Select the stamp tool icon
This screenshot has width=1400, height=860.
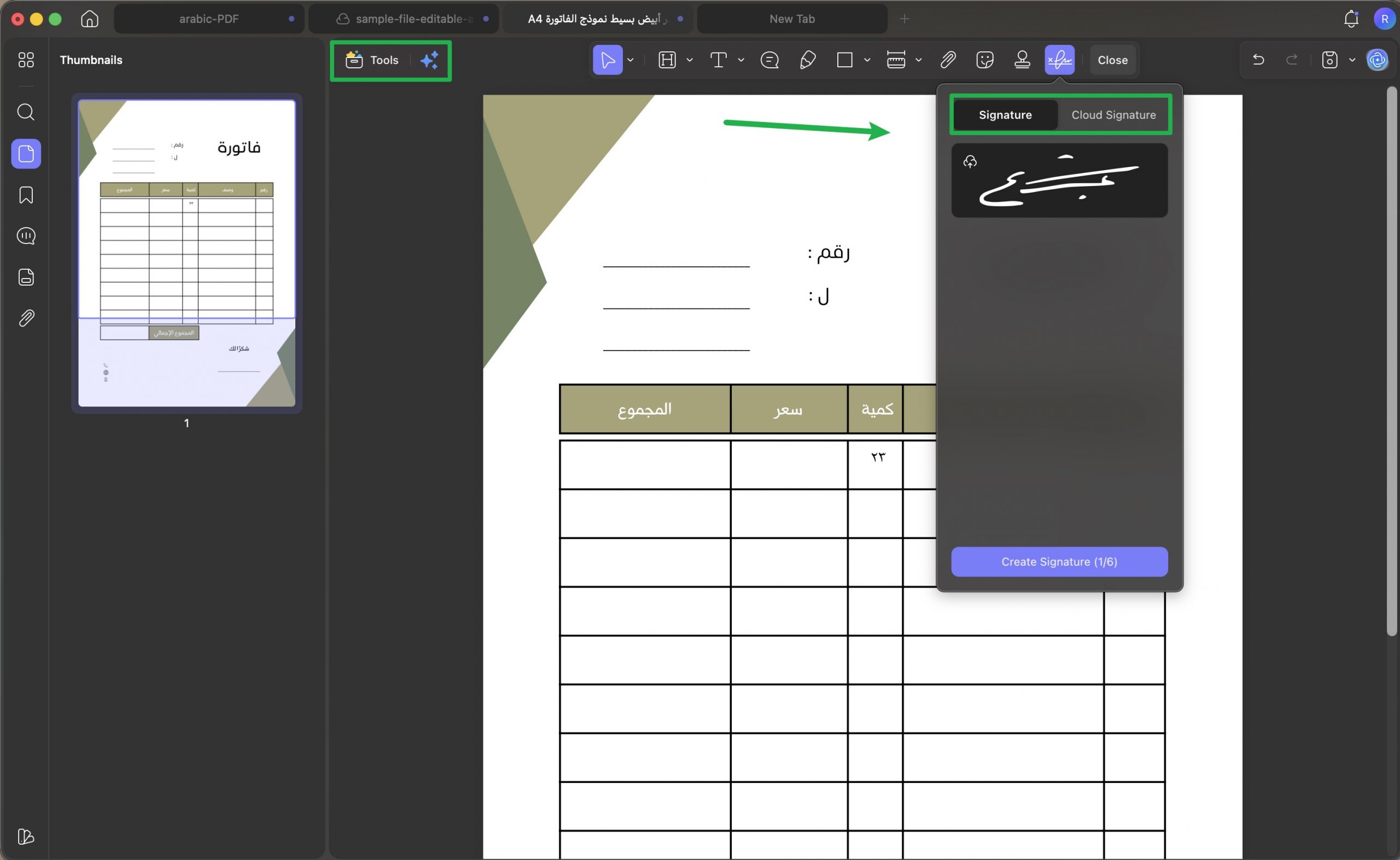tap(1022, 60)
